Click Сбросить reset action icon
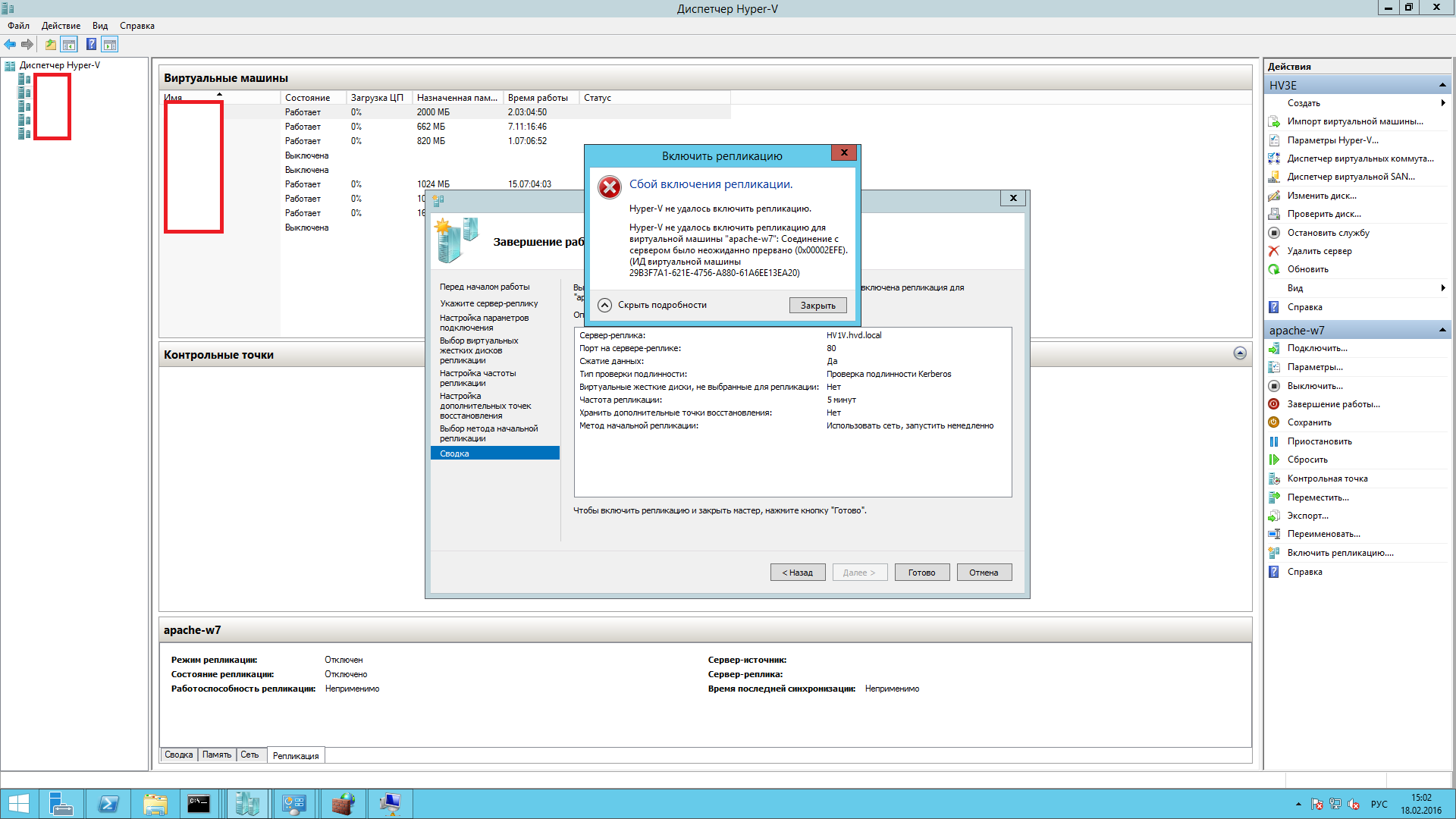 pyautogui.click(x=1274, y=460)
